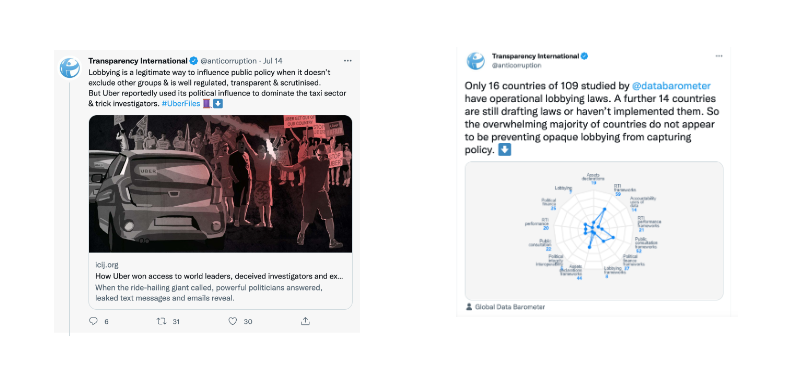Open more options menu on left tweet
Image resolution: width=790 pixels, height=376 pixels.
click(348, 60)
